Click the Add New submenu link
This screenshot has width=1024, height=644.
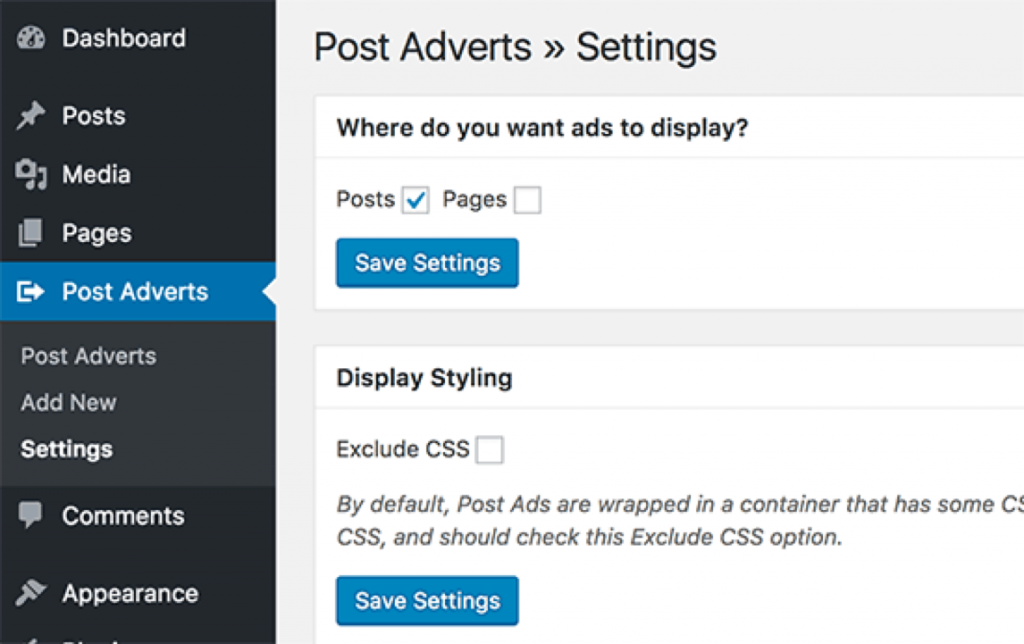click(x=69, y=402)
